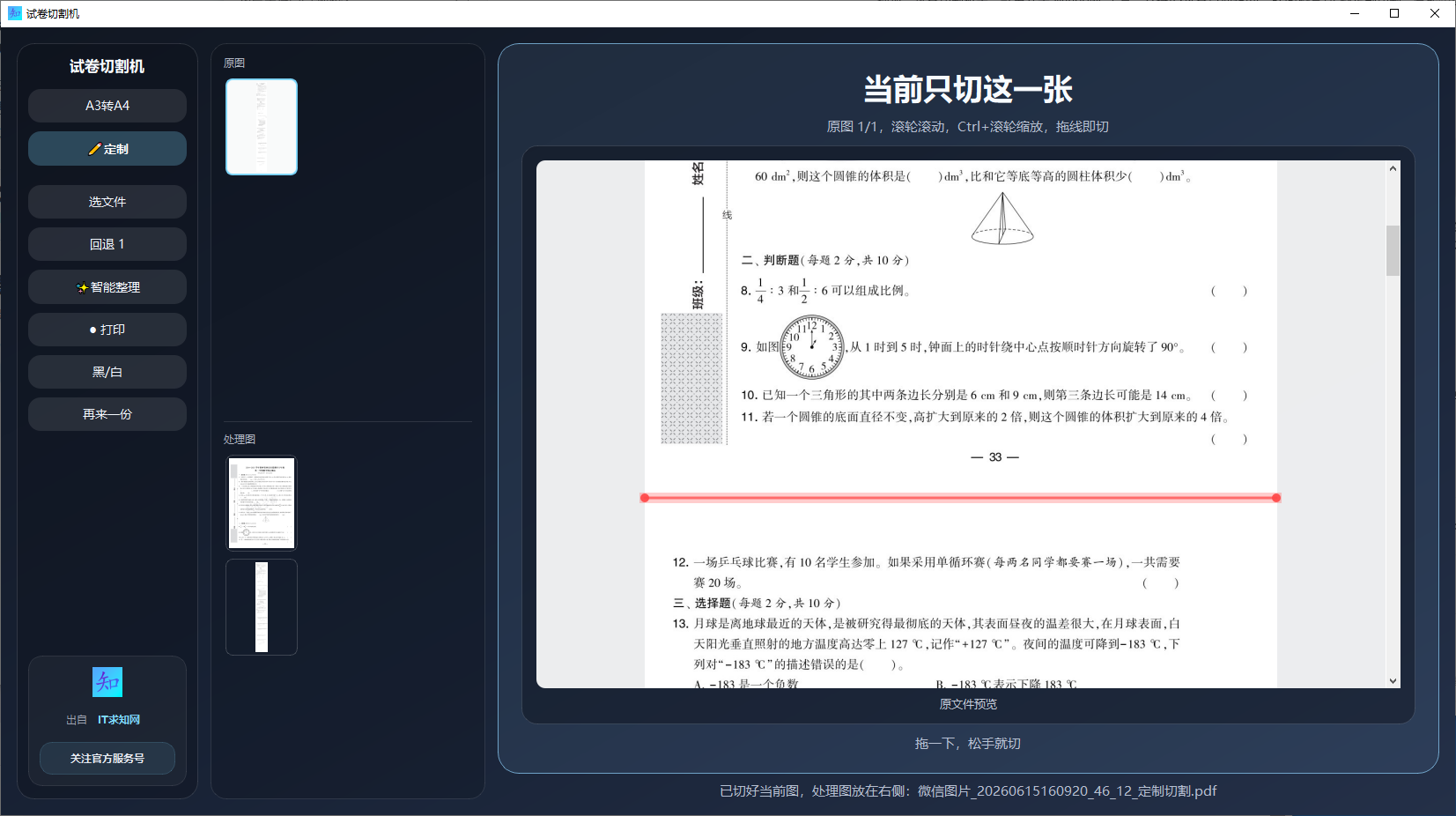Close the 试卷切割机 window
This screenshot has width=1456, height=816.
click(1435, 13)
